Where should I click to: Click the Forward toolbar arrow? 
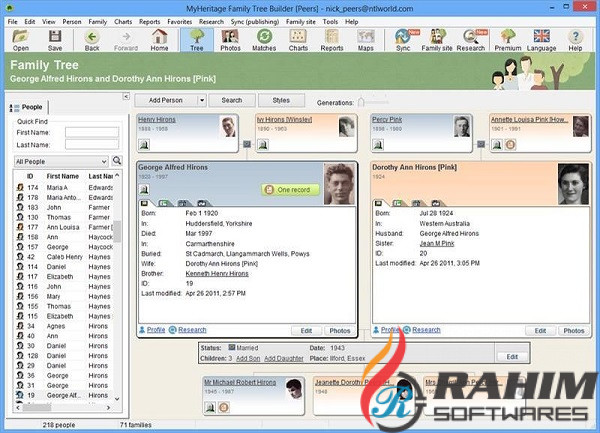[126, 40]
